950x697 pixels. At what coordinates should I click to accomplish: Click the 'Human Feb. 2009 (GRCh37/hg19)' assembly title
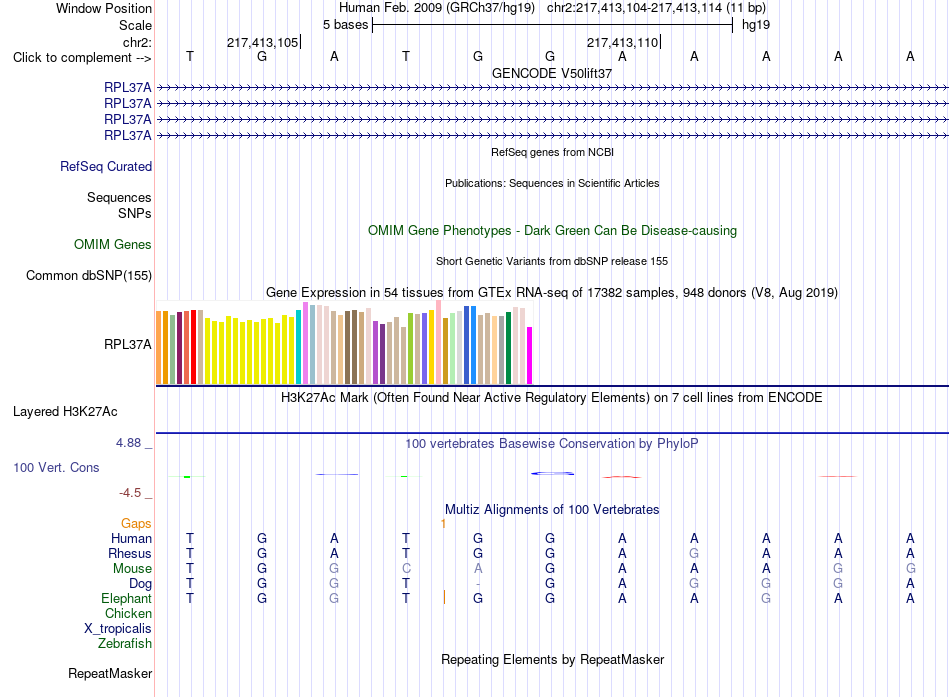click(437, 8)
